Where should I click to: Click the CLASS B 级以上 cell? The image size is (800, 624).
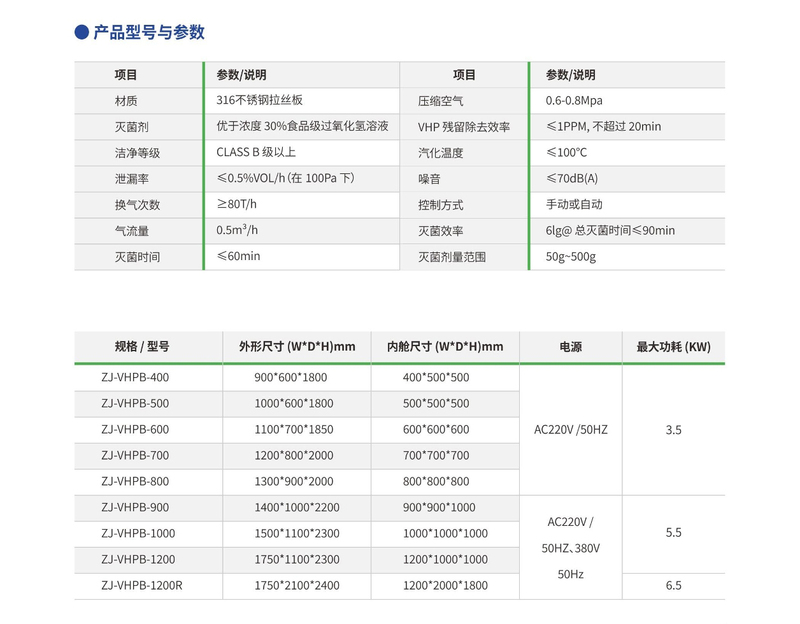click(x=256, y=152)
